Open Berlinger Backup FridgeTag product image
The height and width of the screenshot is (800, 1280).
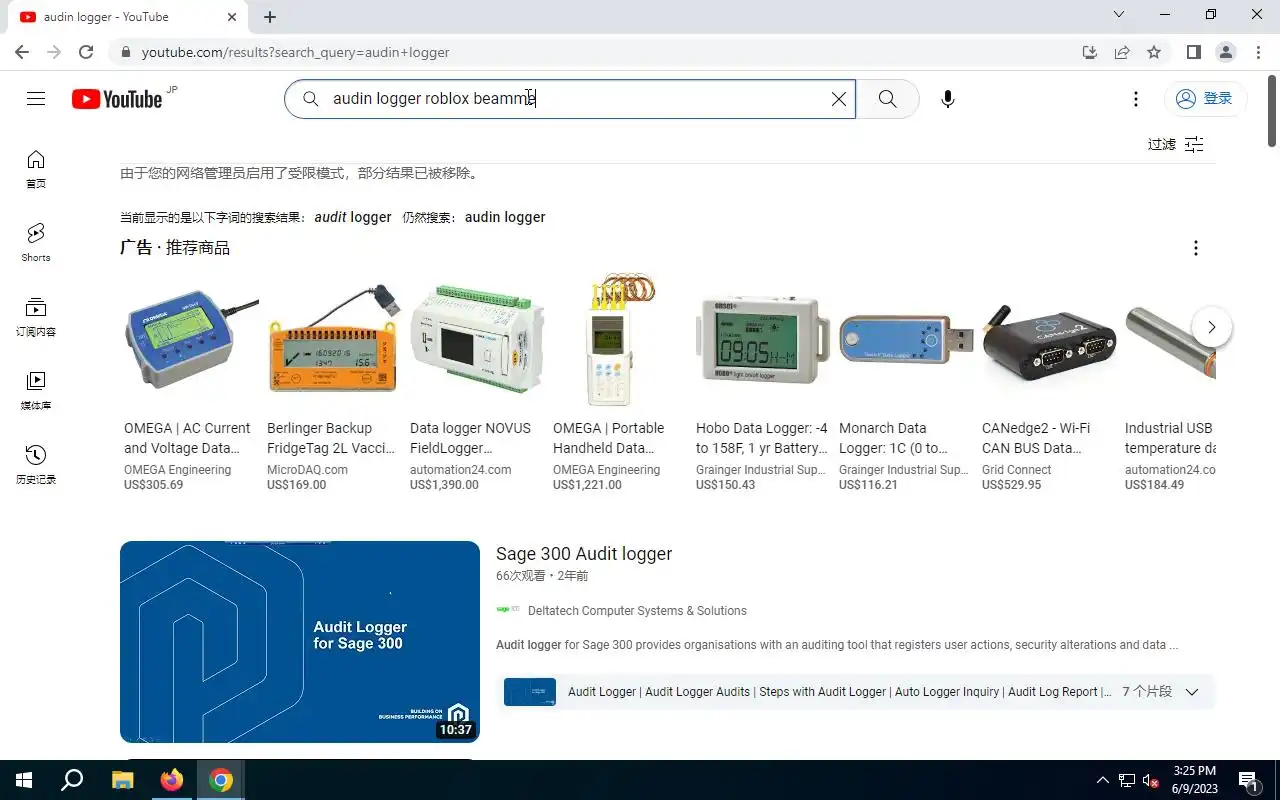pyautogui.click(x=332, y=341)
